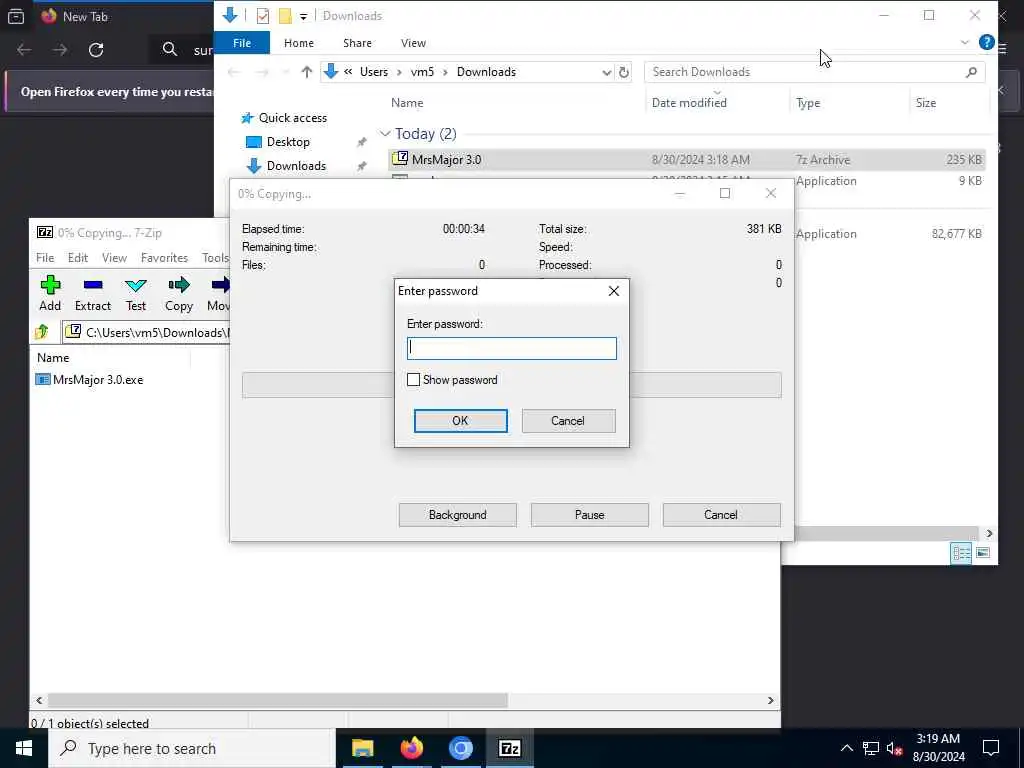The width and height of the screenshot is (1024, 768).
Task: Toggle the Show password checkbox
Action: (413, 379)
